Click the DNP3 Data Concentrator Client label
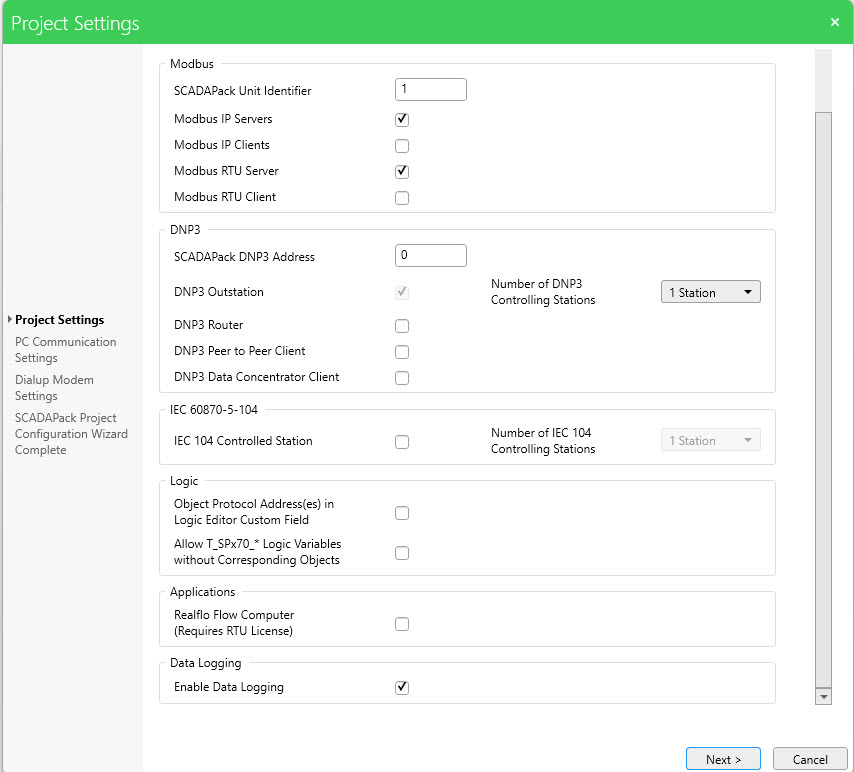Image resolution: width=854 pixels, height=772 pixels. coord(257,377)
